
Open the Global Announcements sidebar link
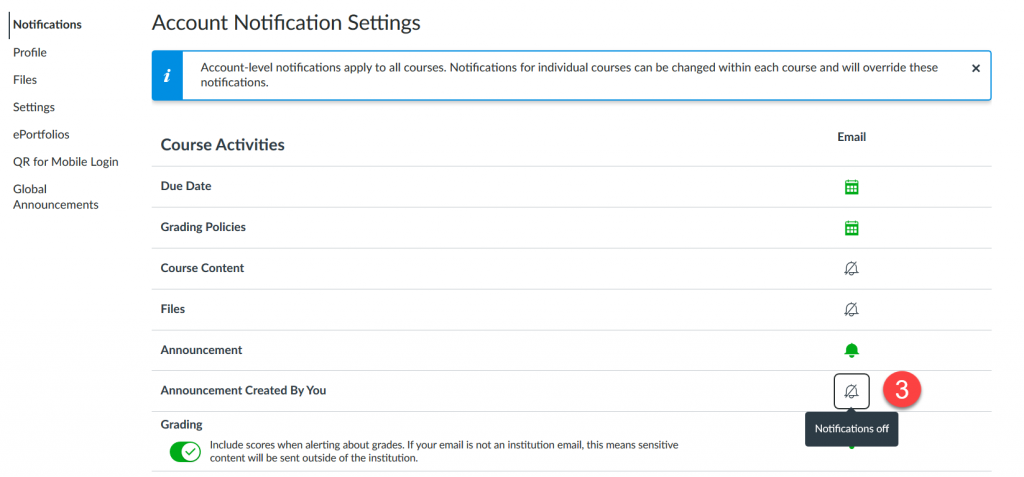coord(56,197)
